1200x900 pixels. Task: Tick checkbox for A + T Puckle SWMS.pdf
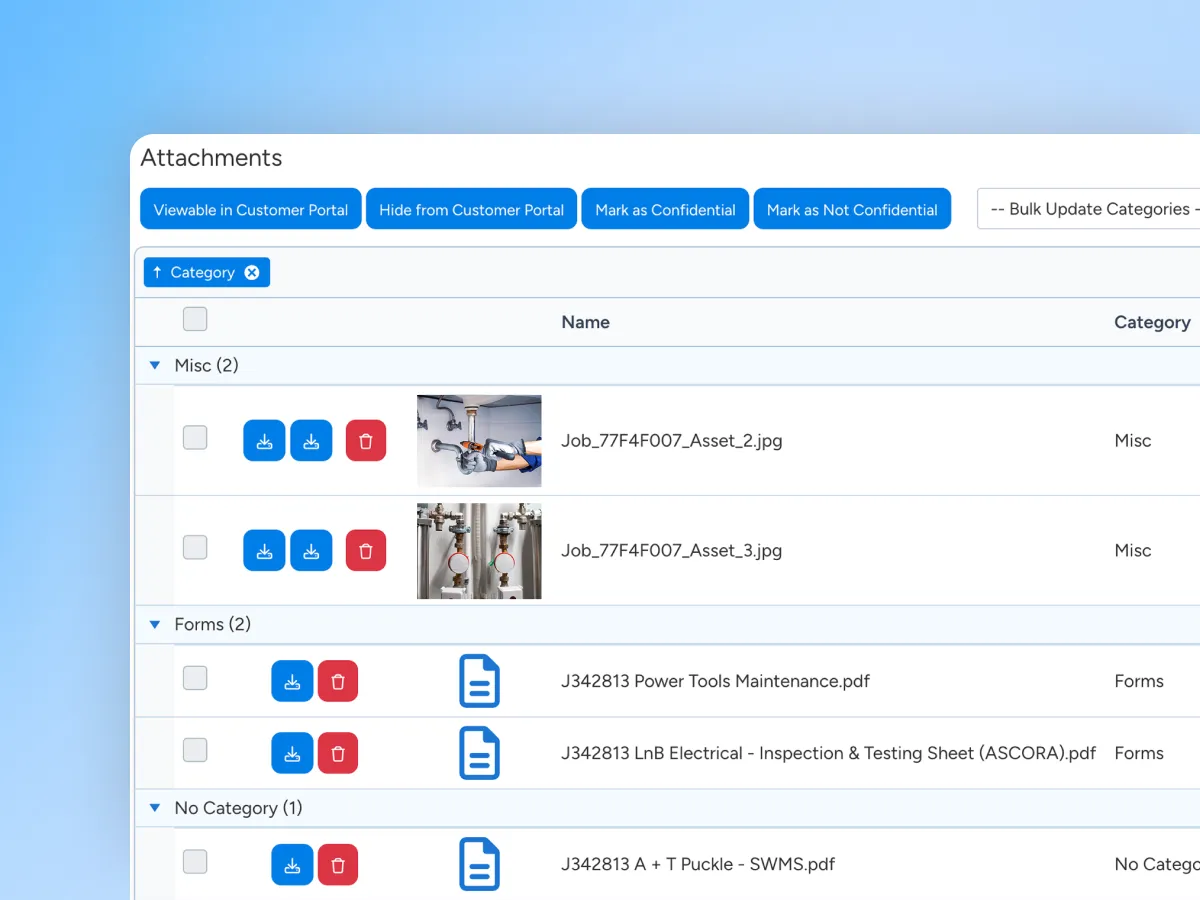195,861
